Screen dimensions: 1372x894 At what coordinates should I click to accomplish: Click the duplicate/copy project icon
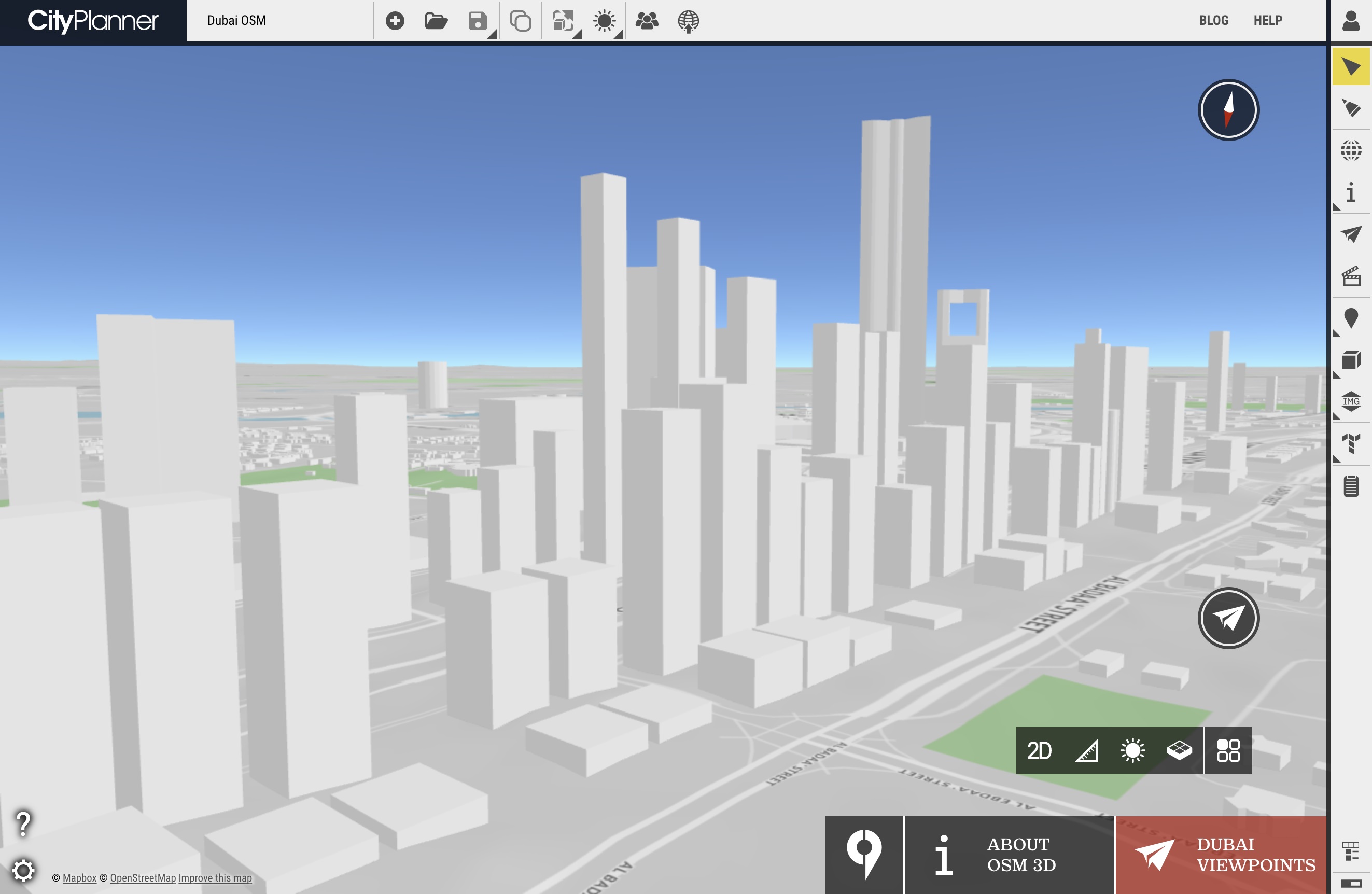[x=521, y=21]
